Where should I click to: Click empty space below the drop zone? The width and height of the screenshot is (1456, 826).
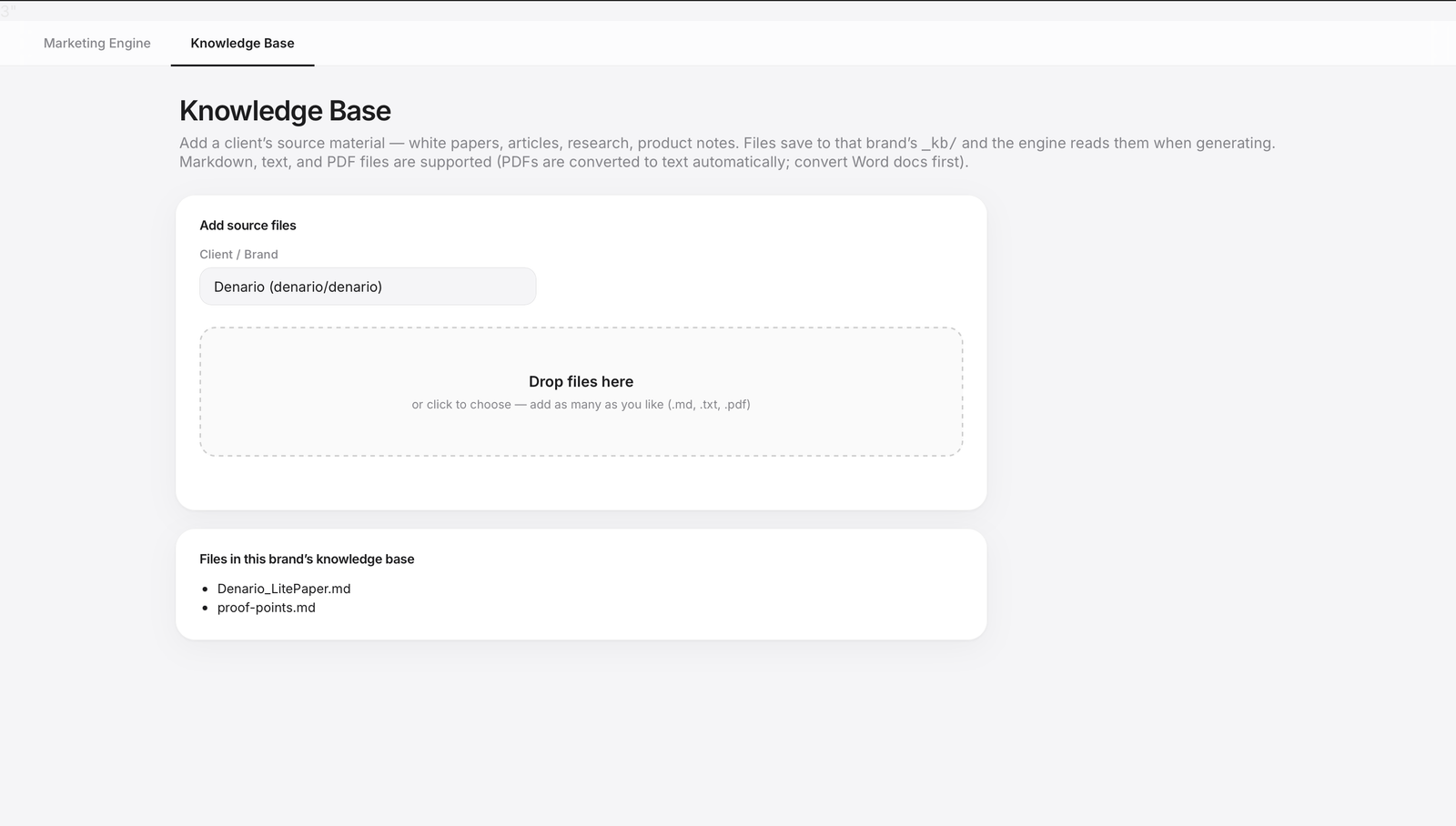tap(581, 482)
